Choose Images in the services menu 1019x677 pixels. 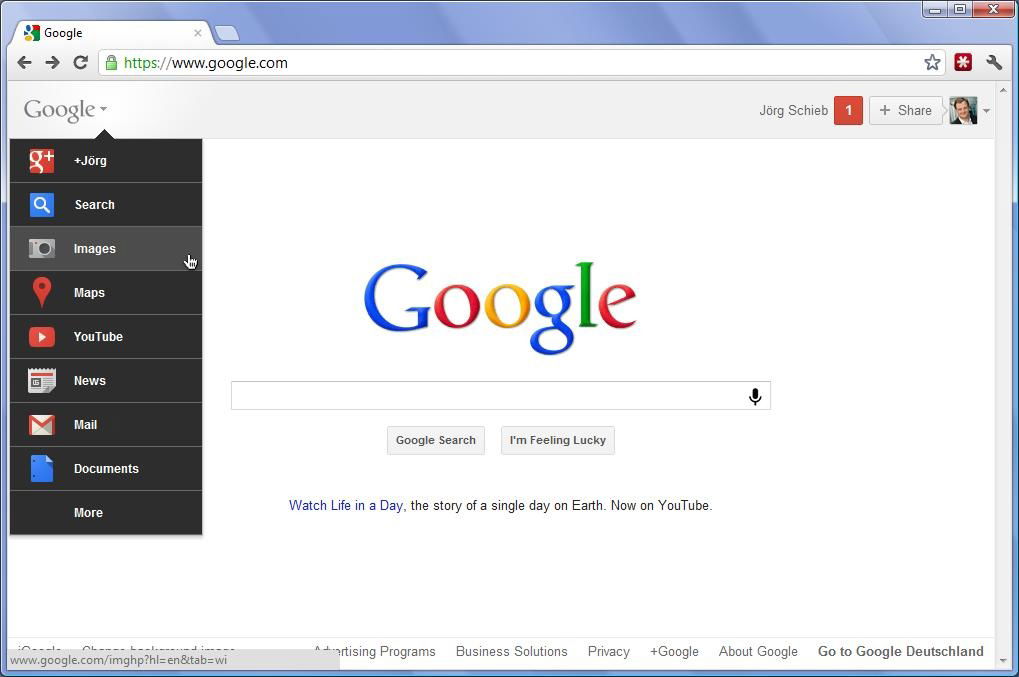(106, 248)
